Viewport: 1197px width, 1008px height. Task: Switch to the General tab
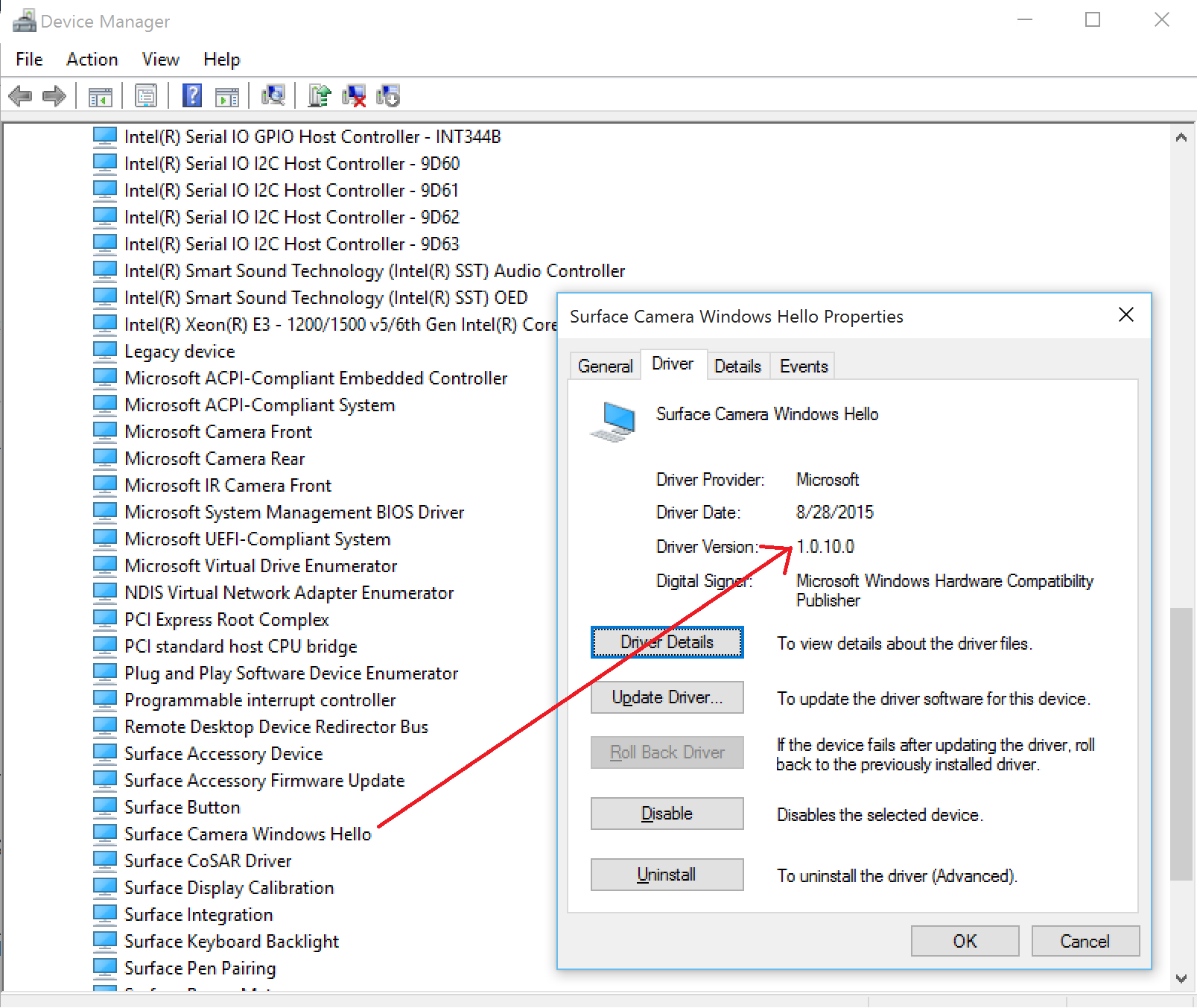click(605, 367)
